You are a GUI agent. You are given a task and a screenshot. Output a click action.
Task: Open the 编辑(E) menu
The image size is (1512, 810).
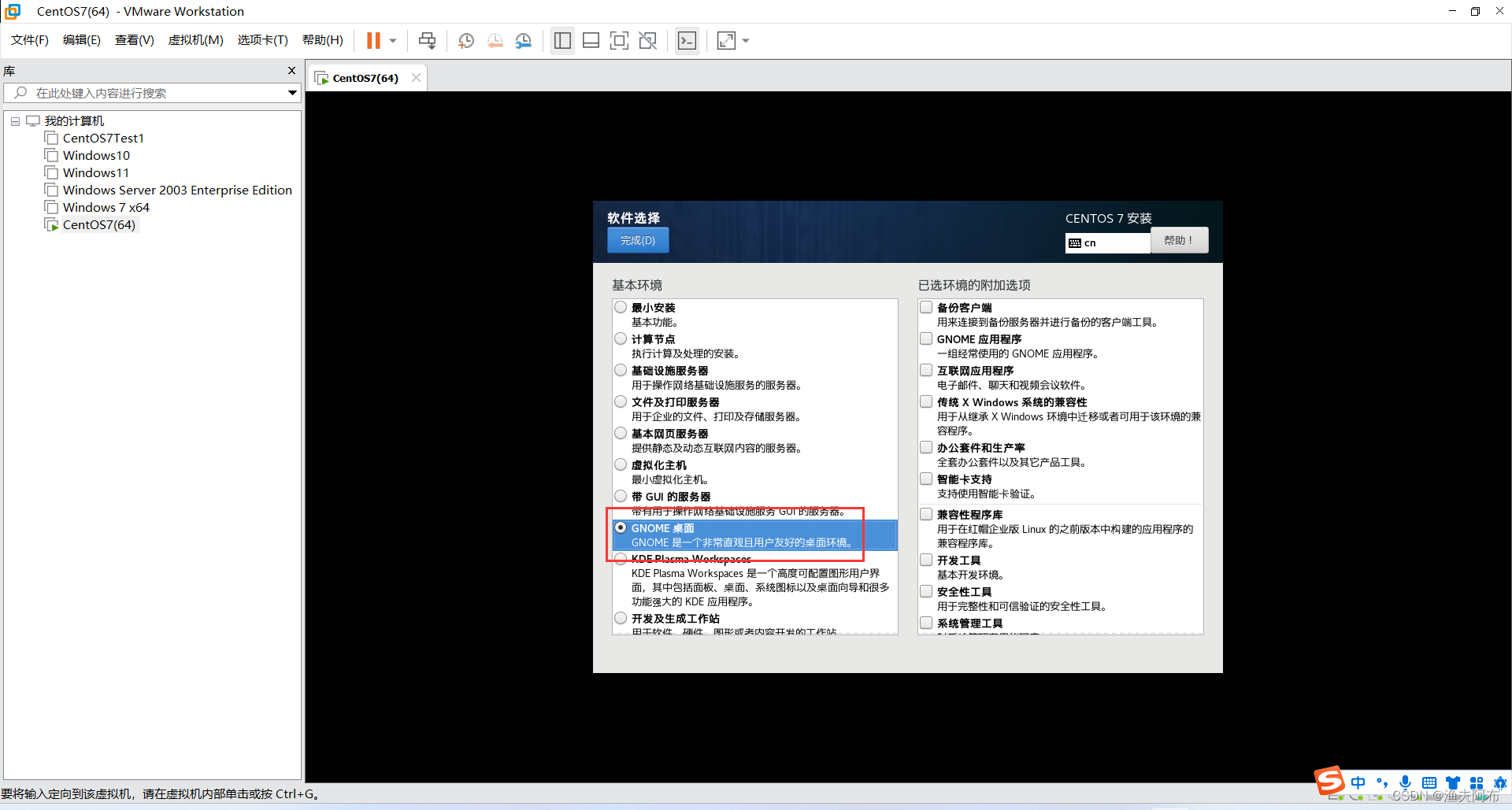coord(82,40)
